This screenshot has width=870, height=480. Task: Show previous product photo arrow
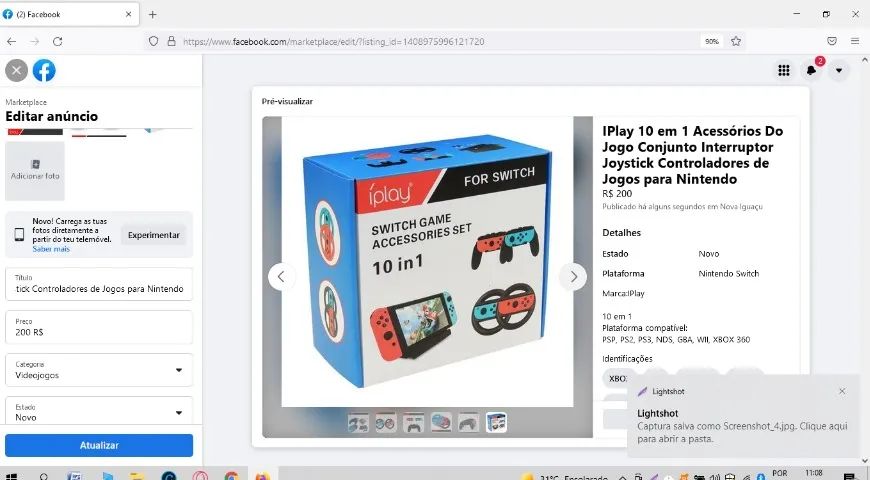tap(281, 277)
